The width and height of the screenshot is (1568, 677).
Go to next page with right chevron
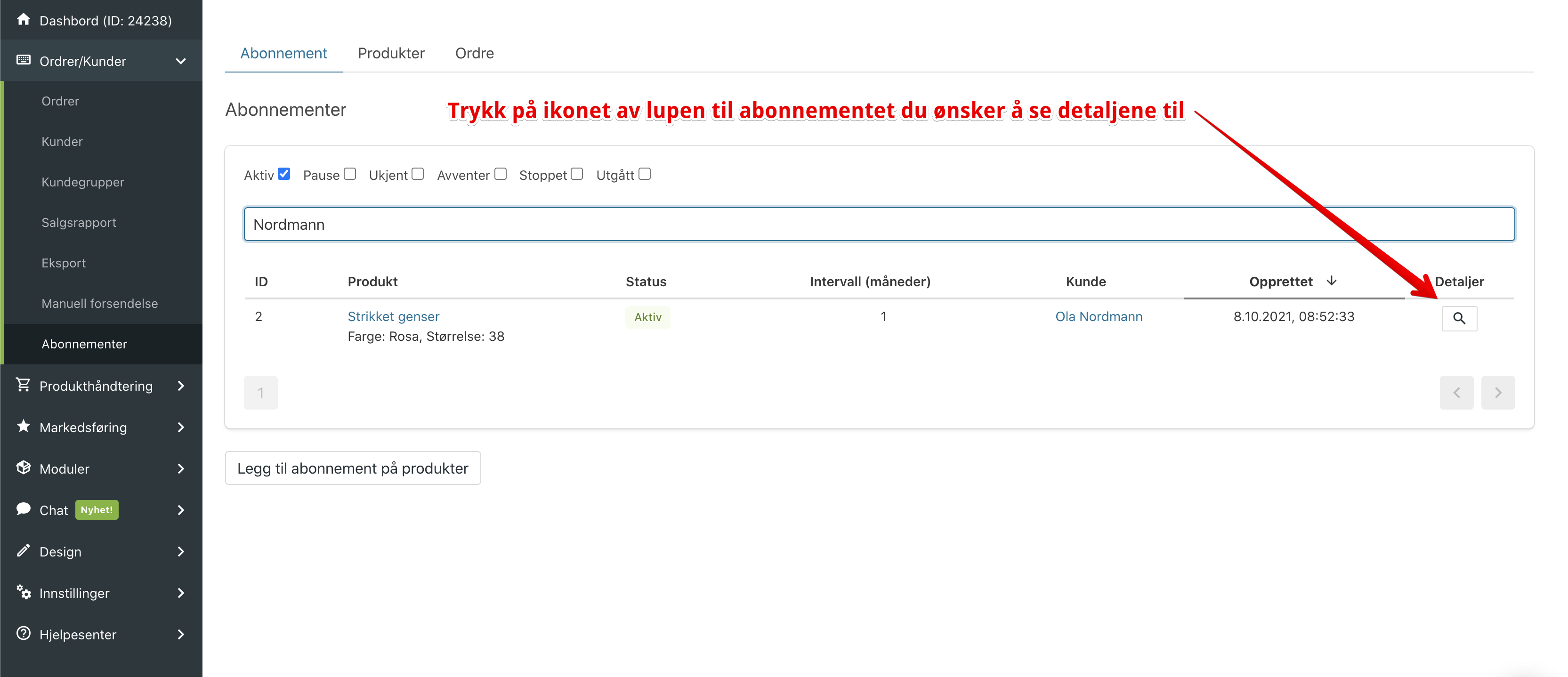[1498, 393]
